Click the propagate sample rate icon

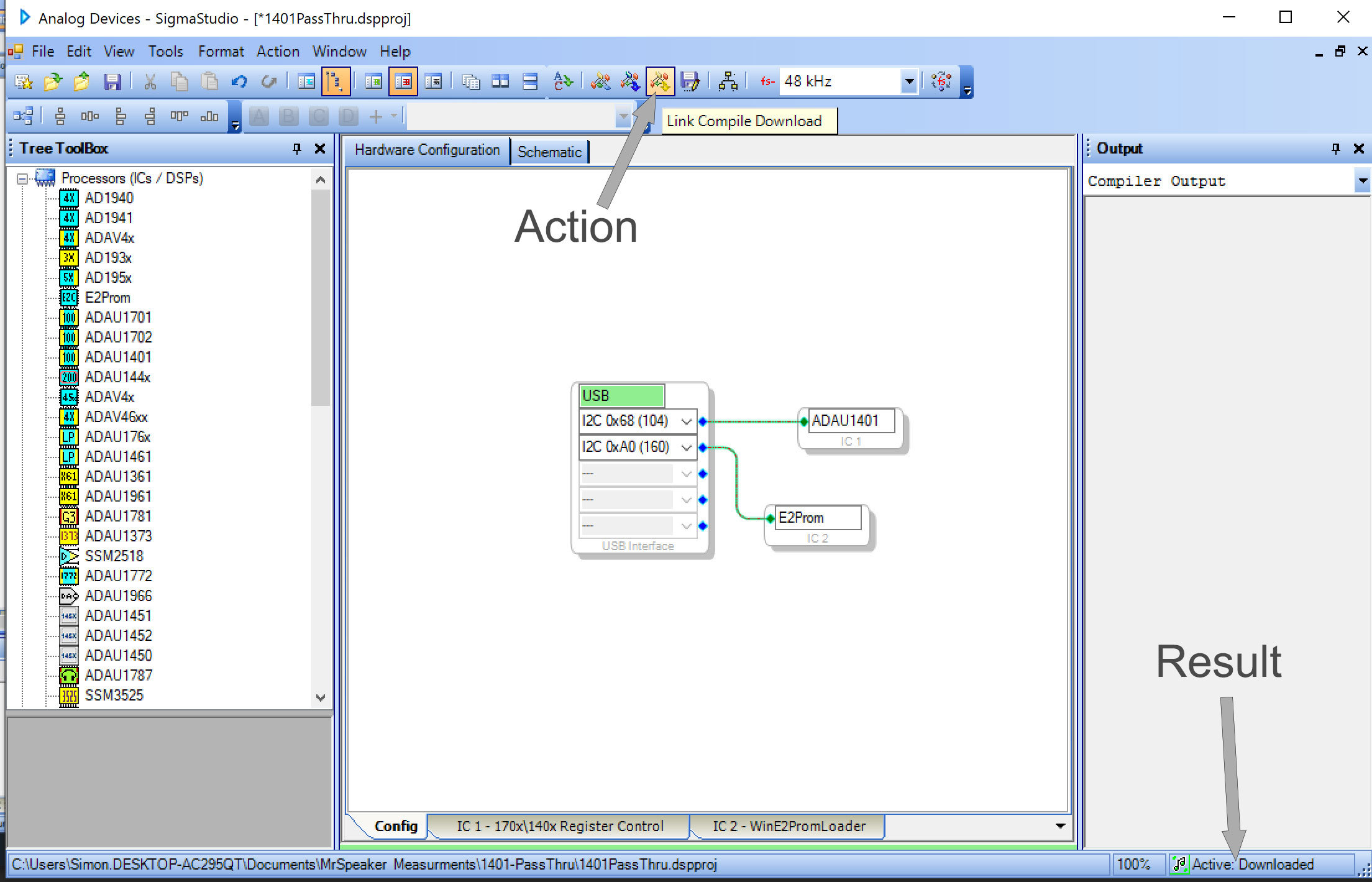coord(941,81)
